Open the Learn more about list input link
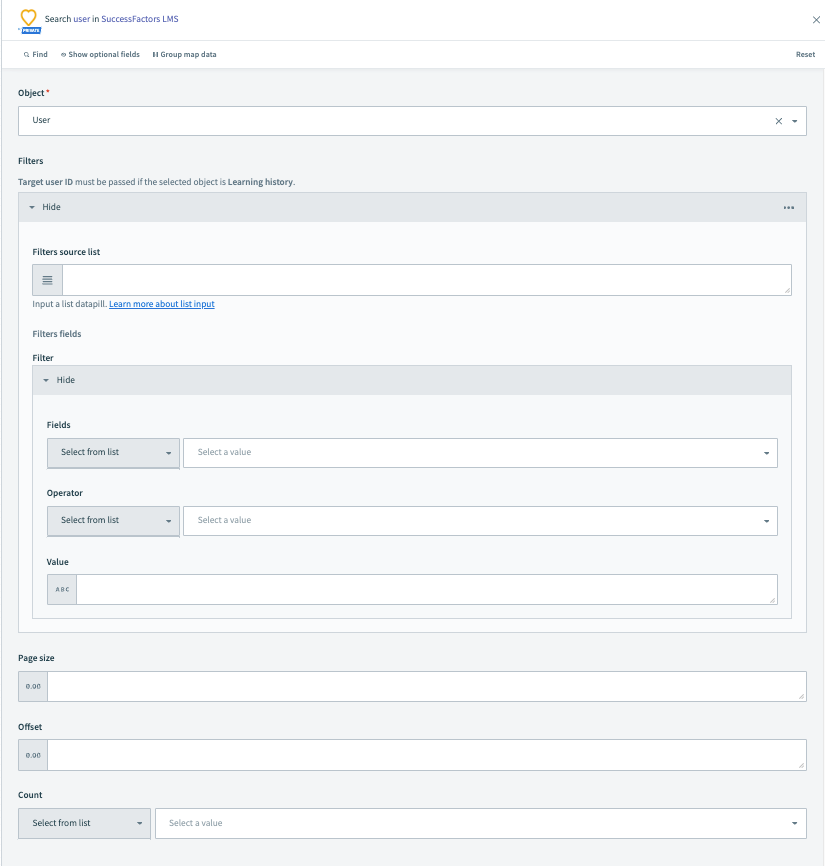The image size is (825, 866). 161,303
